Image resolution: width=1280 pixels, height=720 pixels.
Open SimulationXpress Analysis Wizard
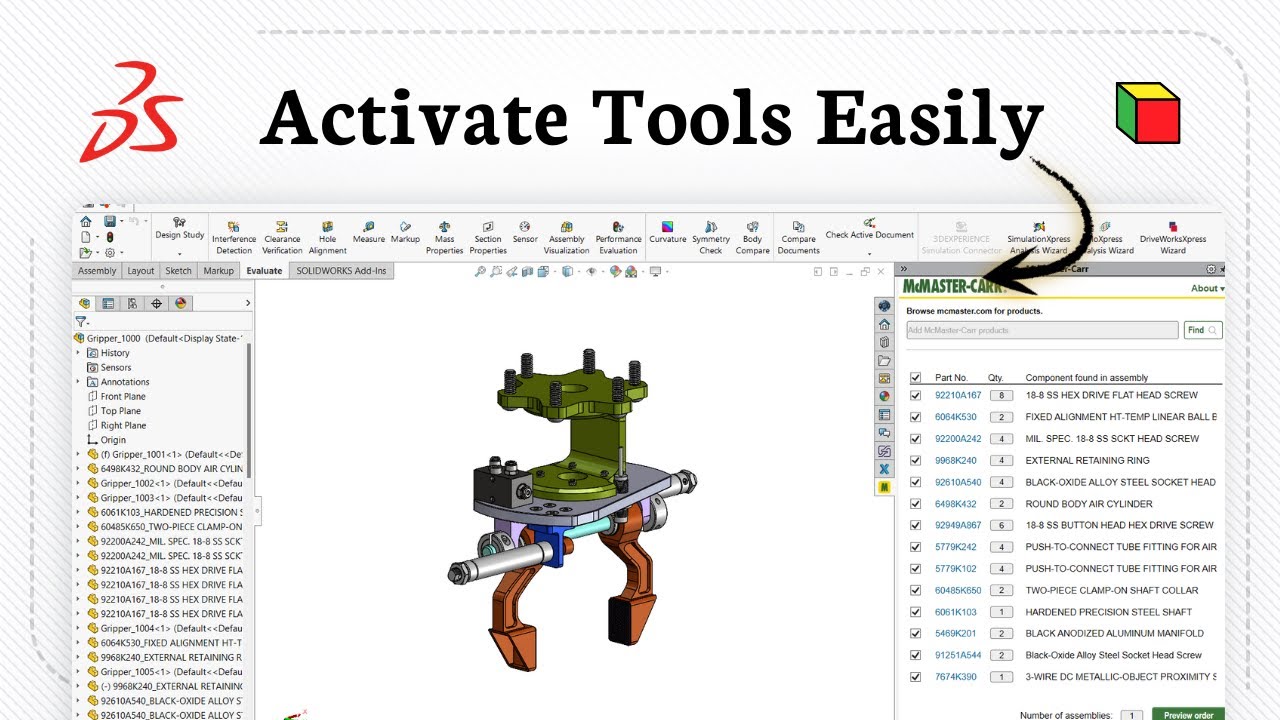point(1038,238)
